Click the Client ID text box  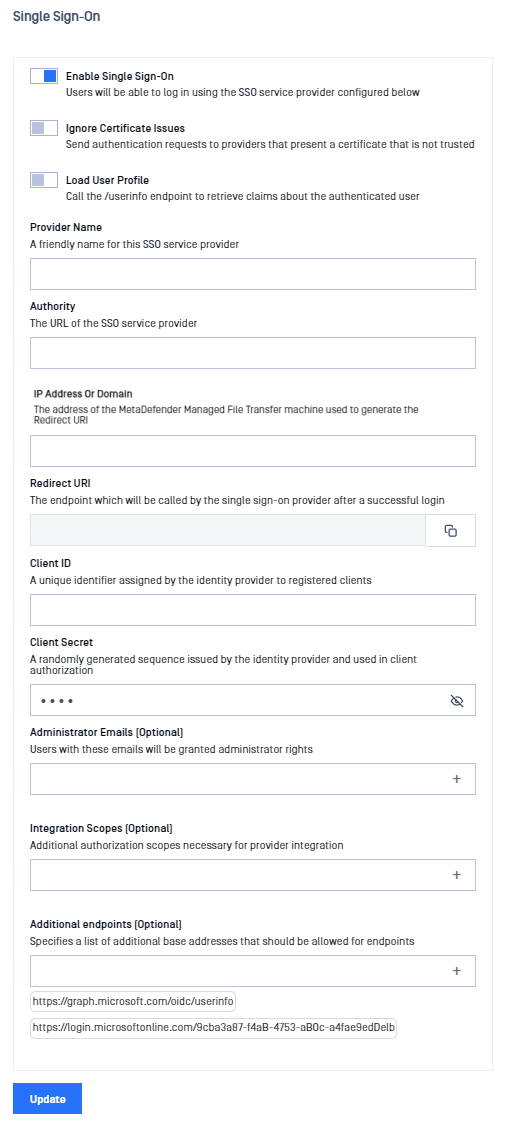pos(252,610)
